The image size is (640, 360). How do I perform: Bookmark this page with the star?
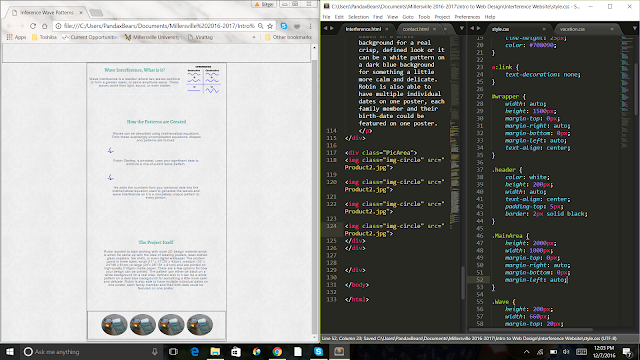[270, 26]
